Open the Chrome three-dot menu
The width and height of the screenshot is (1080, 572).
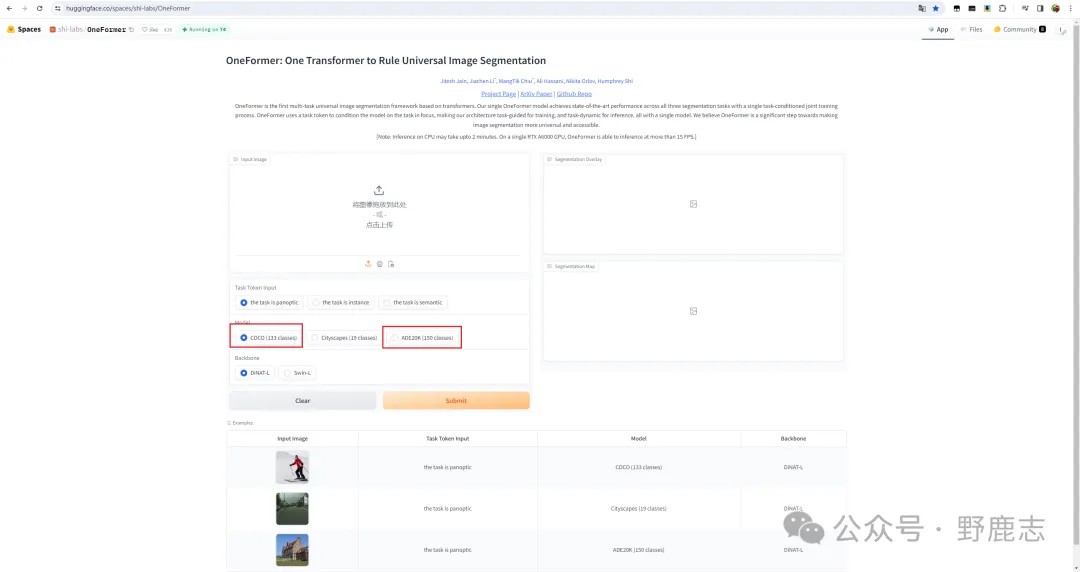[1070, 8]
